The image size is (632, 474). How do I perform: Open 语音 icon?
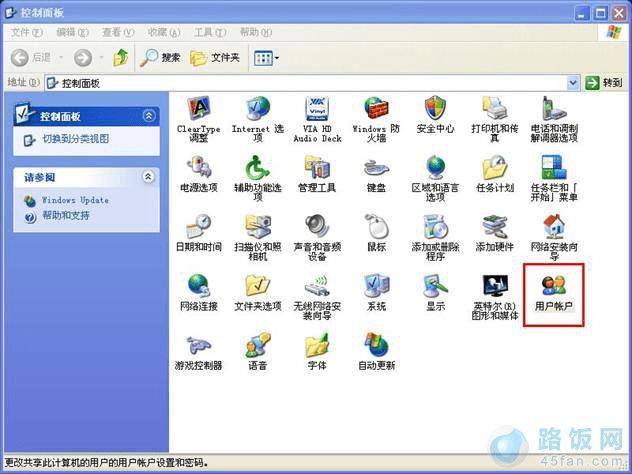[x=258, y=345]
